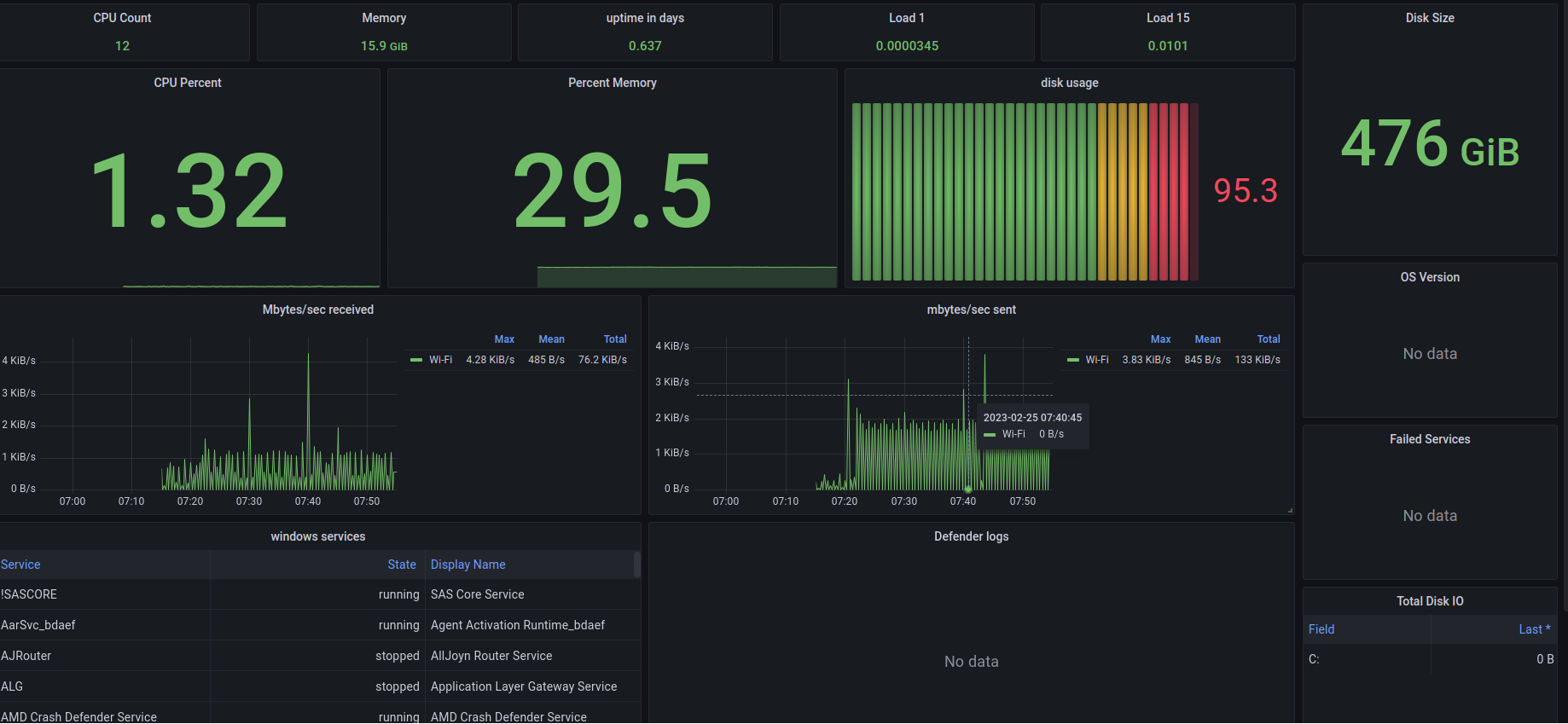The height and width of the screenshot is (724, 1568).
Task: Click the Percent Memory panel title
Action: click(x=613, y=83)
